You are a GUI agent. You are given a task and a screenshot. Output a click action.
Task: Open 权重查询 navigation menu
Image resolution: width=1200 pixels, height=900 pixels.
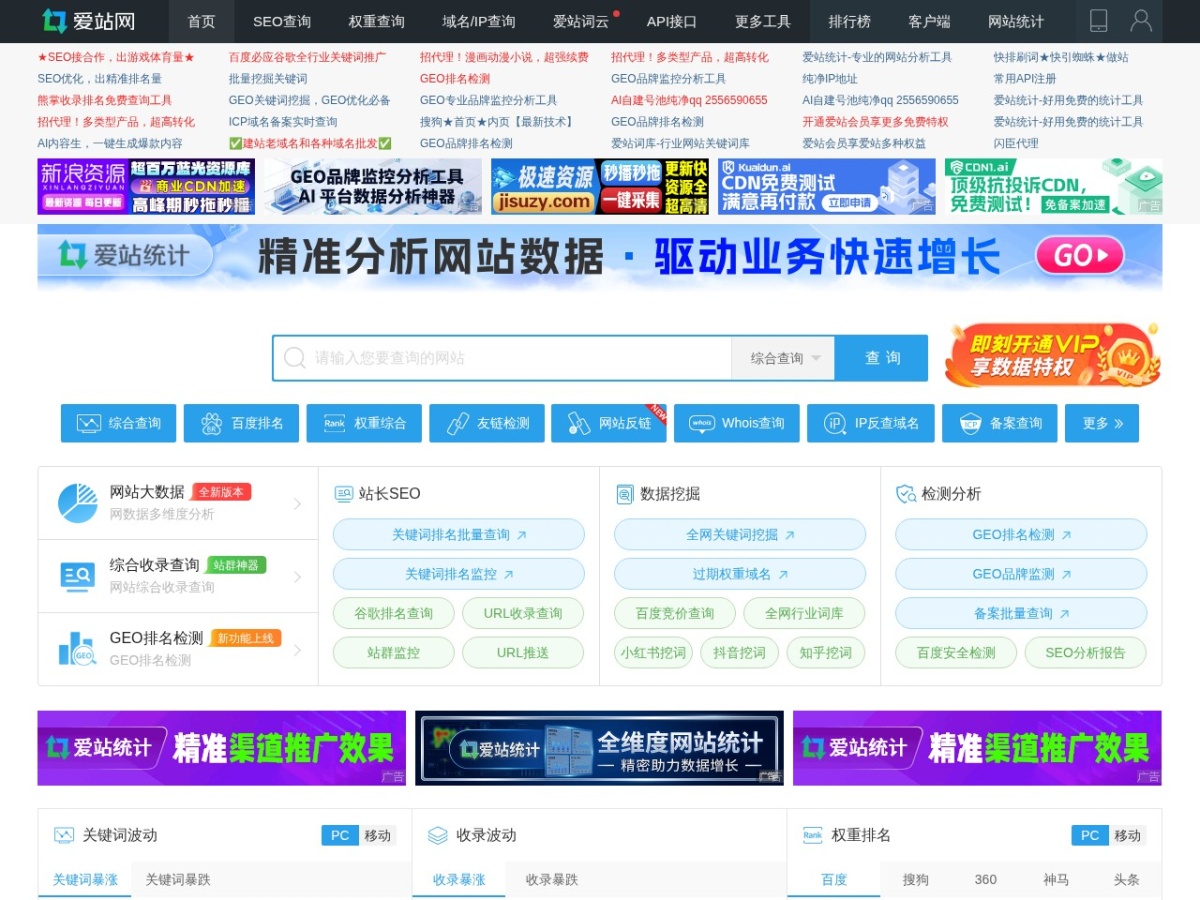(x=377, y=21)
